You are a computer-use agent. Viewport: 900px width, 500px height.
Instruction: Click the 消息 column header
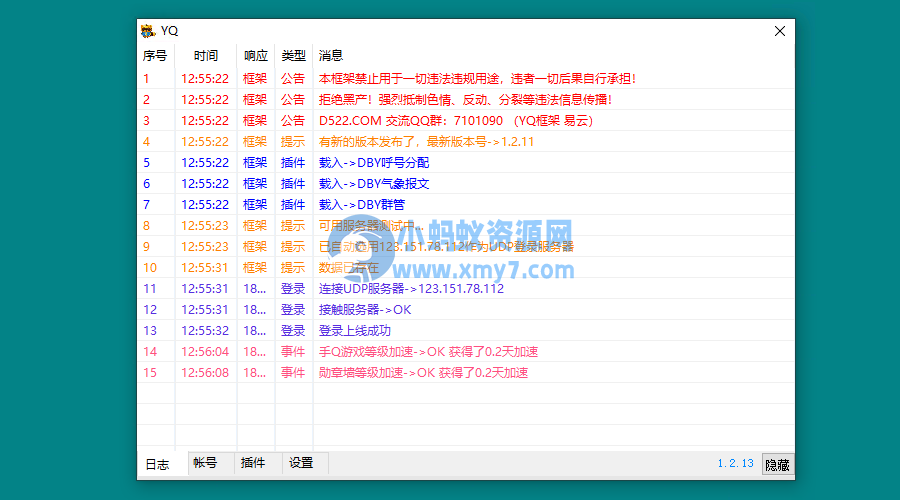click(330, 56)
